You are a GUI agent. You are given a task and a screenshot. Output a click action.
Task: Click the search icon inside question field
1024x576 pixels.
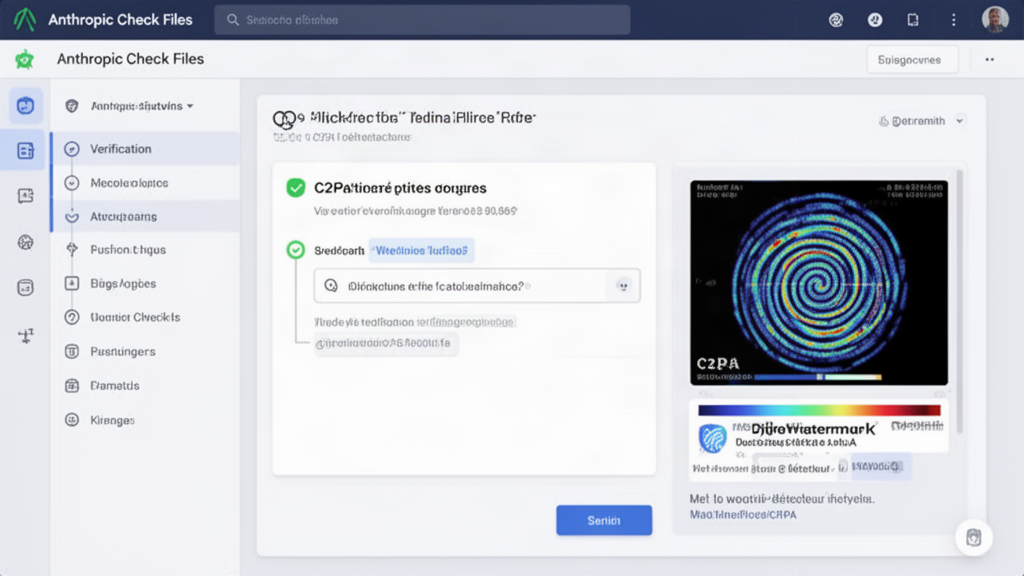[331, 286]
